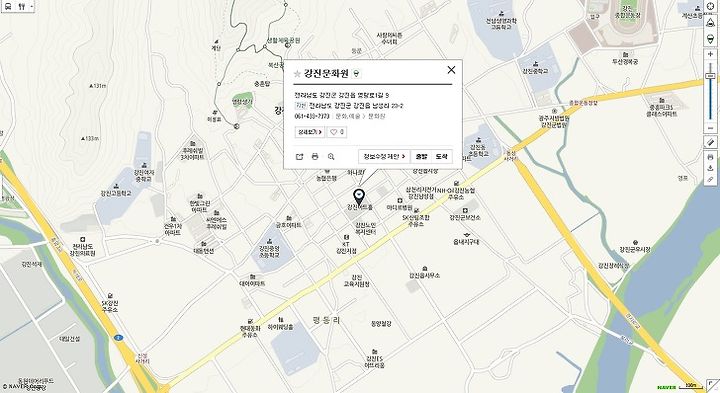Set place as 도착 destination
This screenshot has height=393, width=720.
point(442,157)
